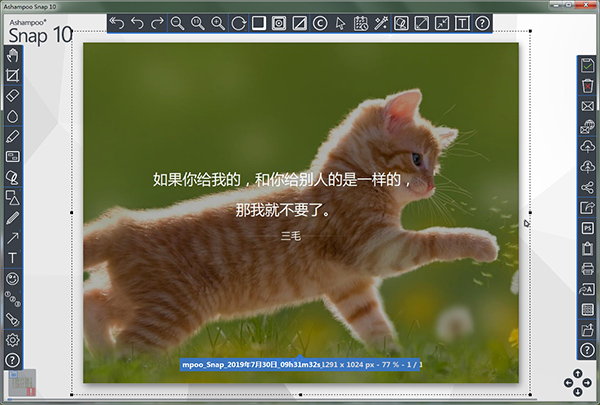
Task: Add date stamp using calendar icon
Action: (360, 23)
